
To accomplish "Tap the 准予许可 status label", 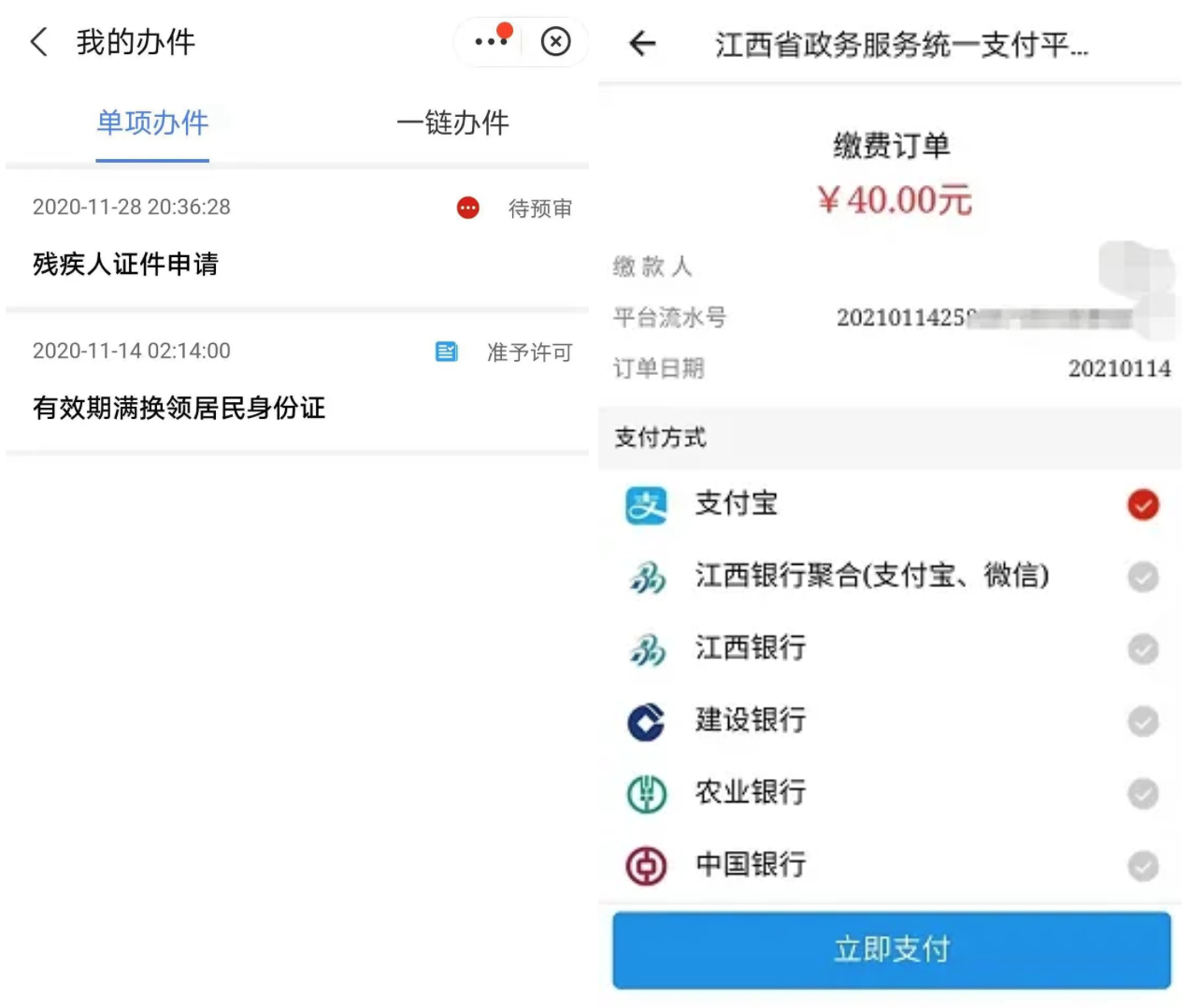I will (529, 353).
